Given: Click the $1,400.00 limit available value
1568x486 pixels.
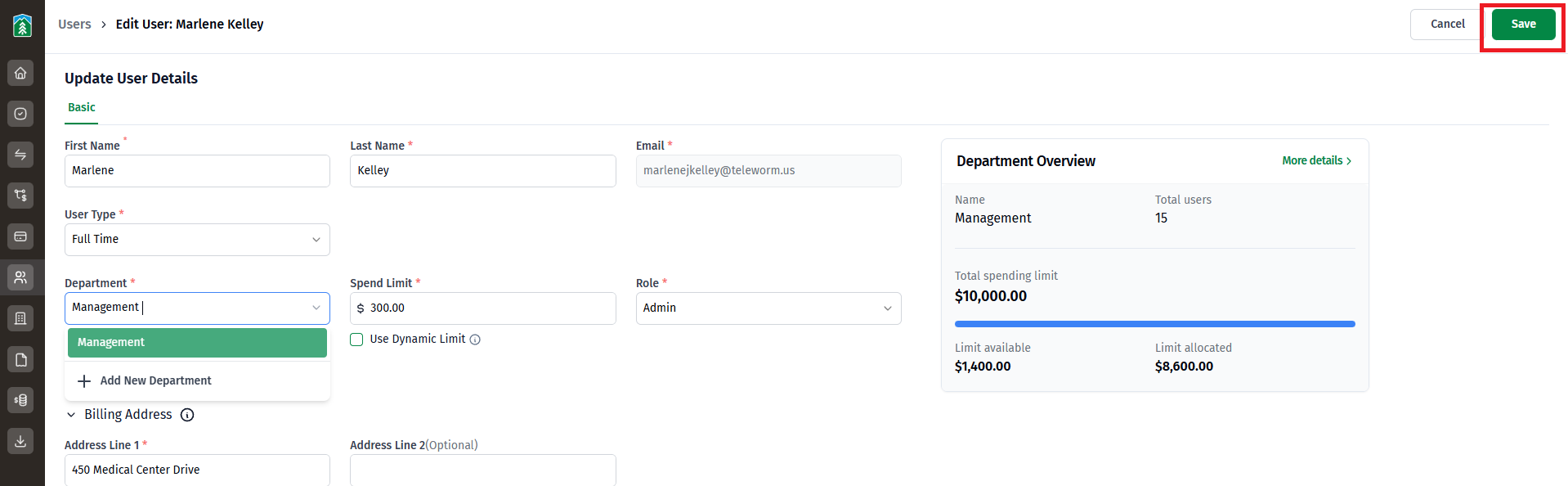Looking at the screenshot, I should (x=983, y=367).
